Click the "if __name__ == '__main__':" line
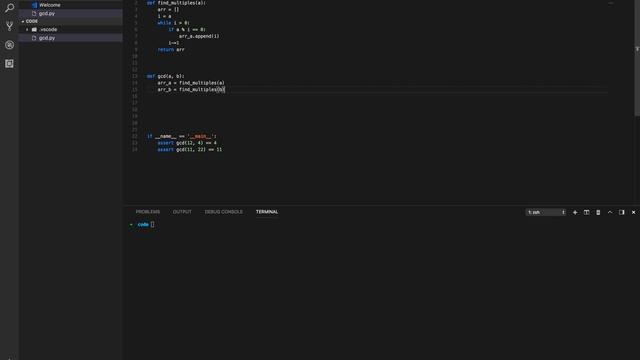Viewport: 640px width, 360px height. pos(182,136)
